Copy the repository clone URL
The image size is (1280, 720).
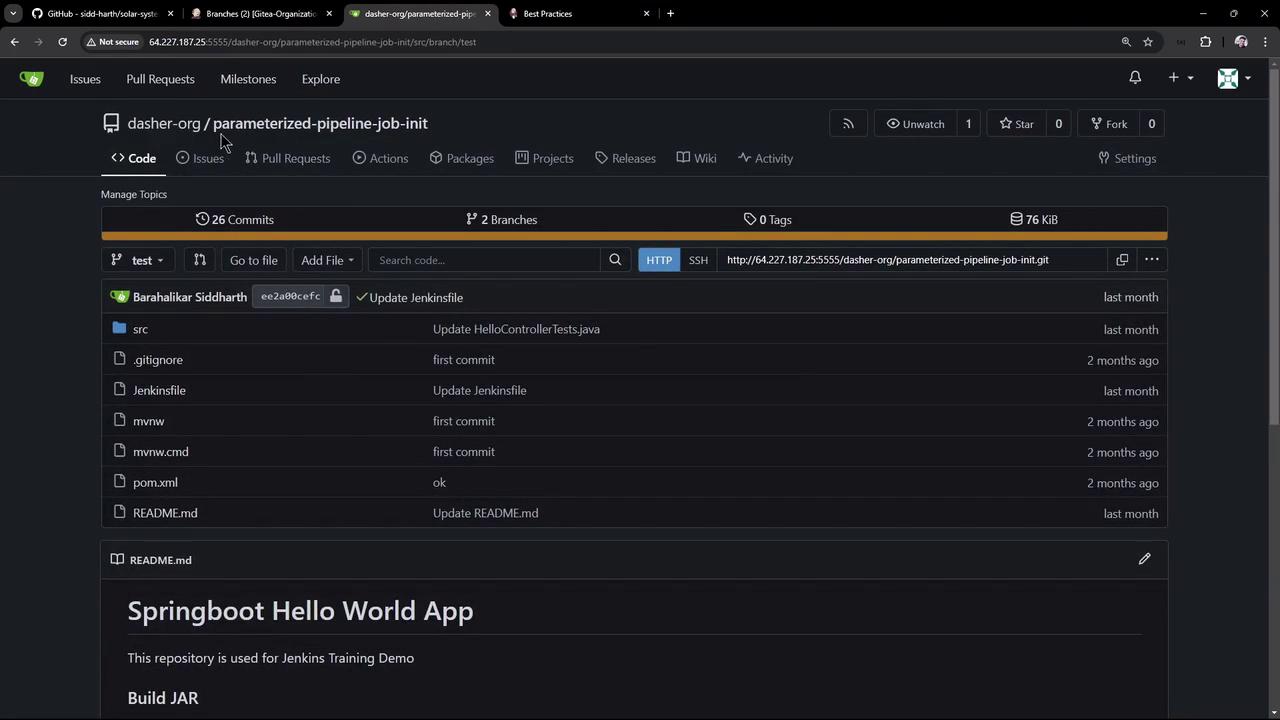[1122, 260]
